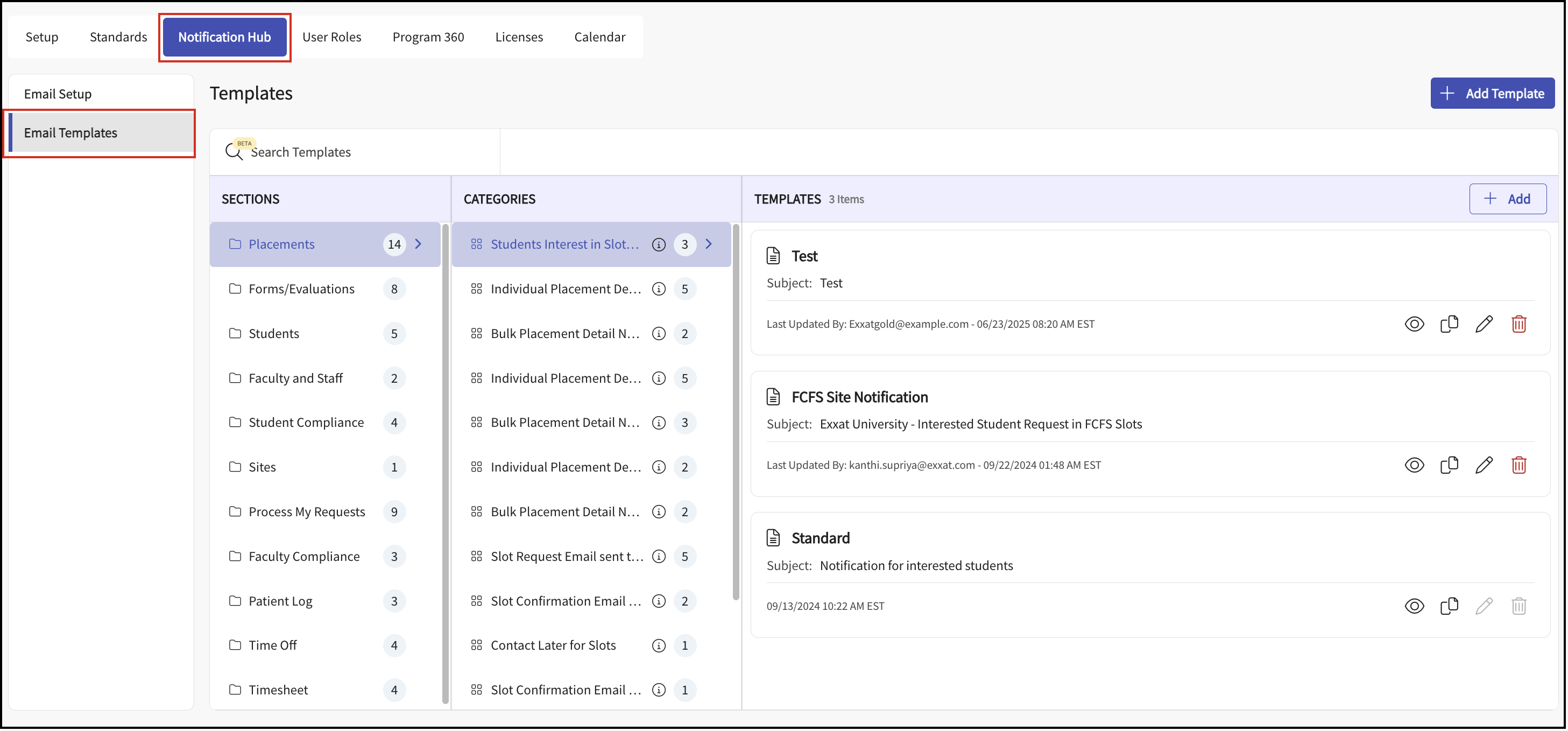Delete the Test template

(x=1518, y=324)
